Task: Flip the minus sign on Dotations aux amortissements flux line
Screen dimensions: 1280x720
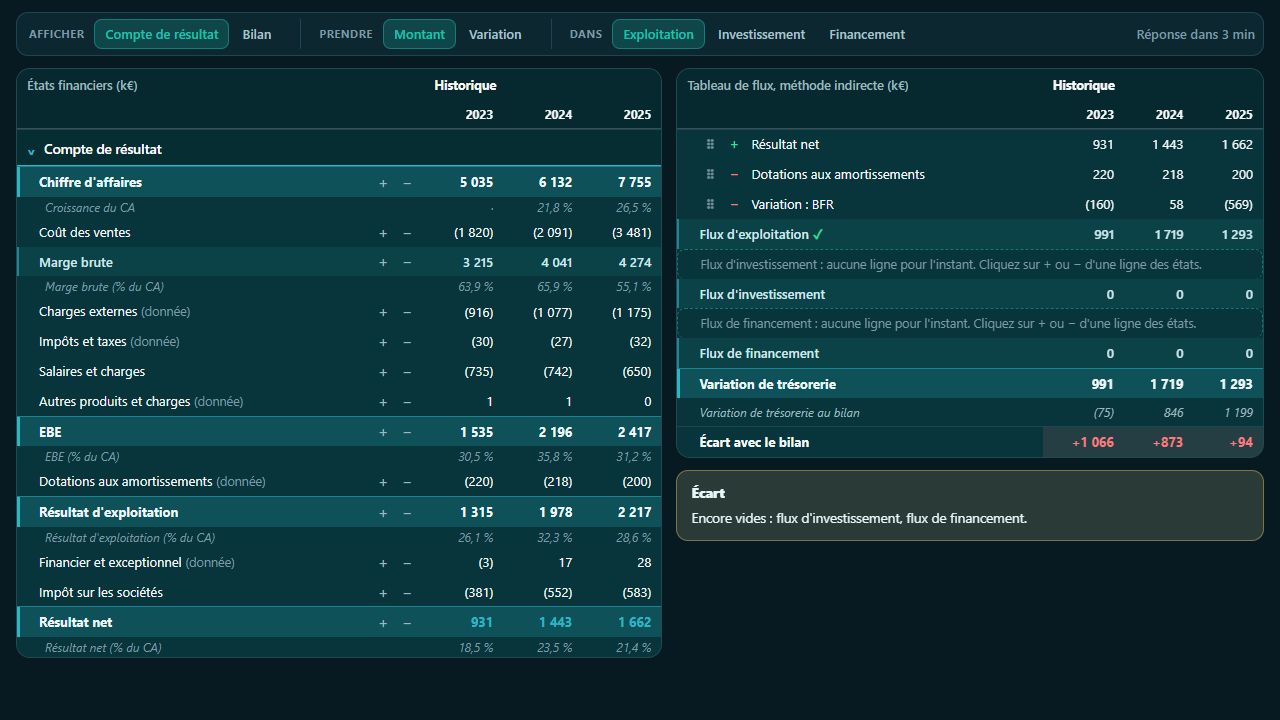Action: 734,174
